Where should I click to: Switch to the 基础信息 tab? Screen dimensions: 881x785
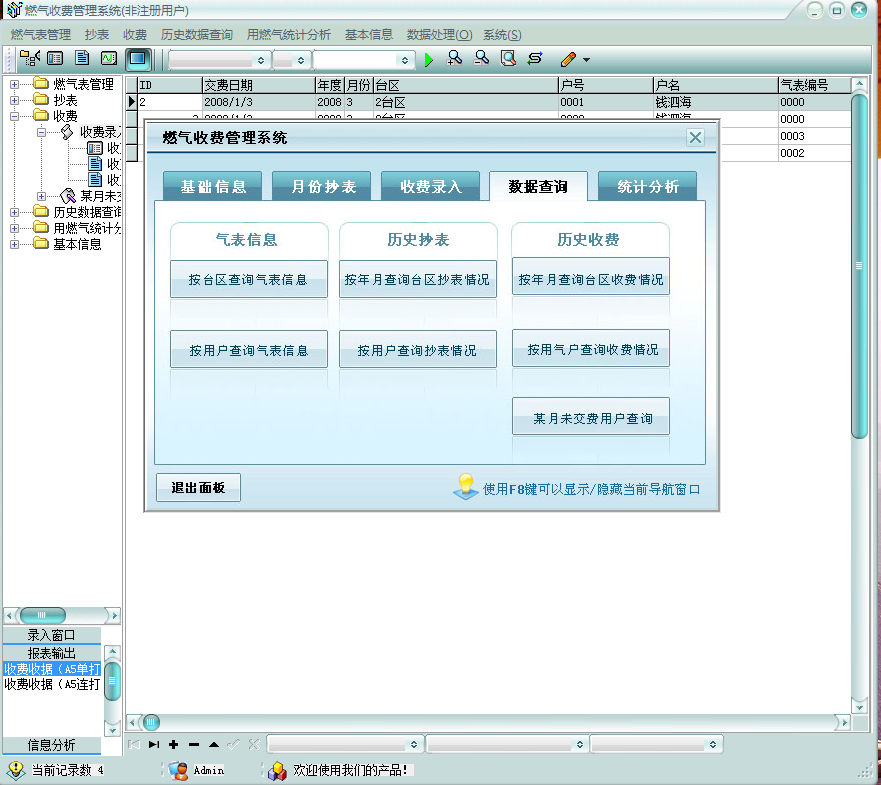tap(213, 186)
